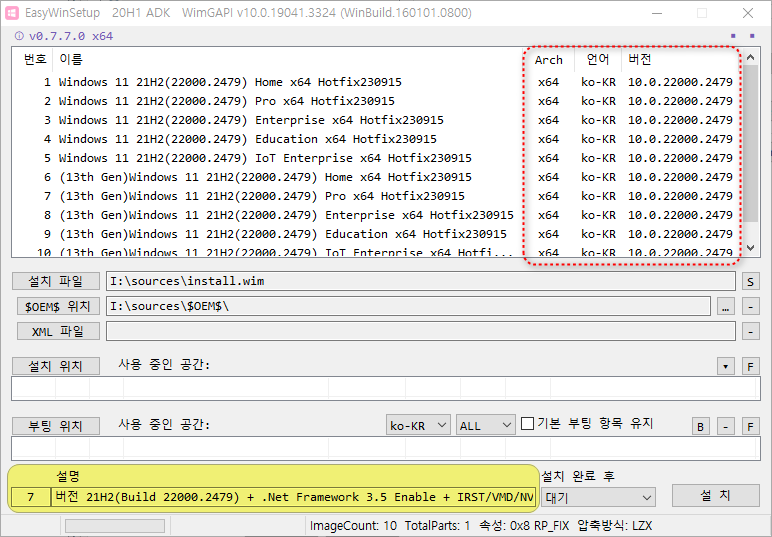Image resolution: width=772 pixels, height=537 pixels.
Task: Start installation with the 설 치 button
Action: tap(716, 496)
